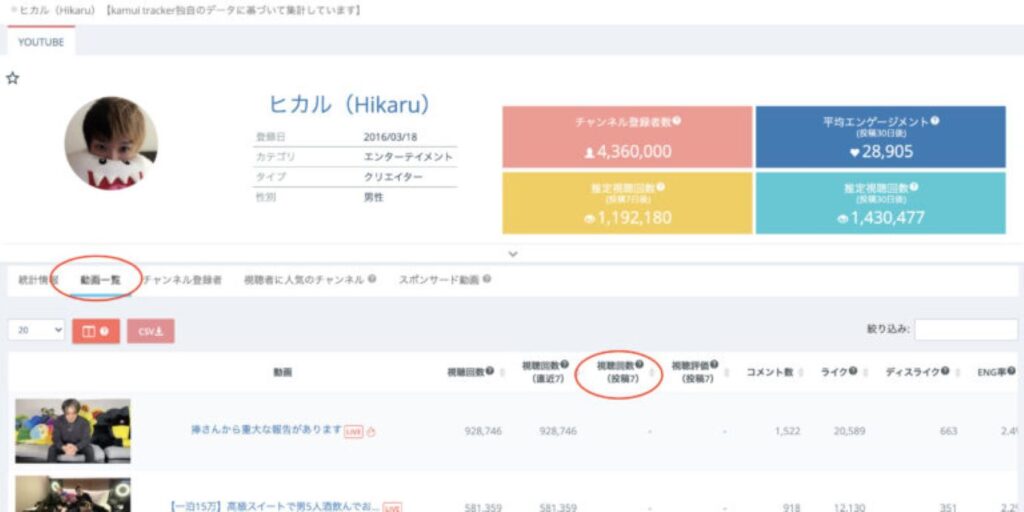This screenshot has height=512, width=1024.
Task: Click category value エンターテイメント
Action: (408, 157)
